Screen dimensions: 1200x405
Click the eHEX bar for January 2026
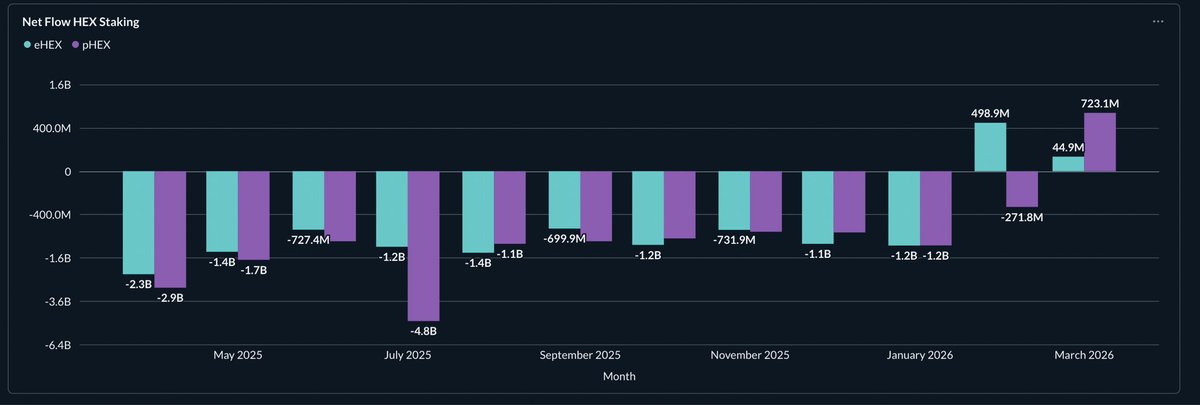point(904,209)
